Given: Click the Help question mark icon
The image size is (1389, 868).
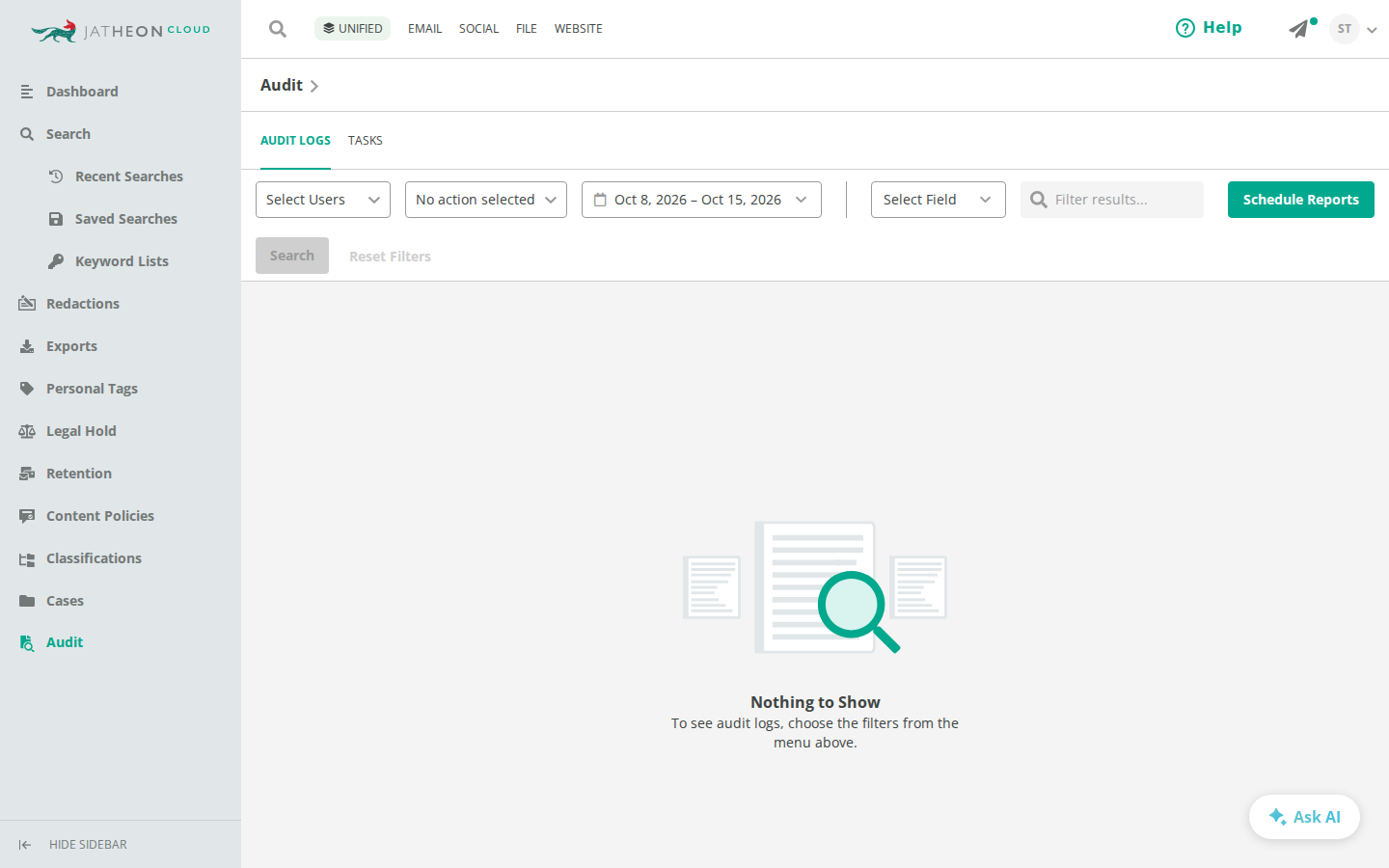Looking at the screenshot, I should pos(1185,28).
